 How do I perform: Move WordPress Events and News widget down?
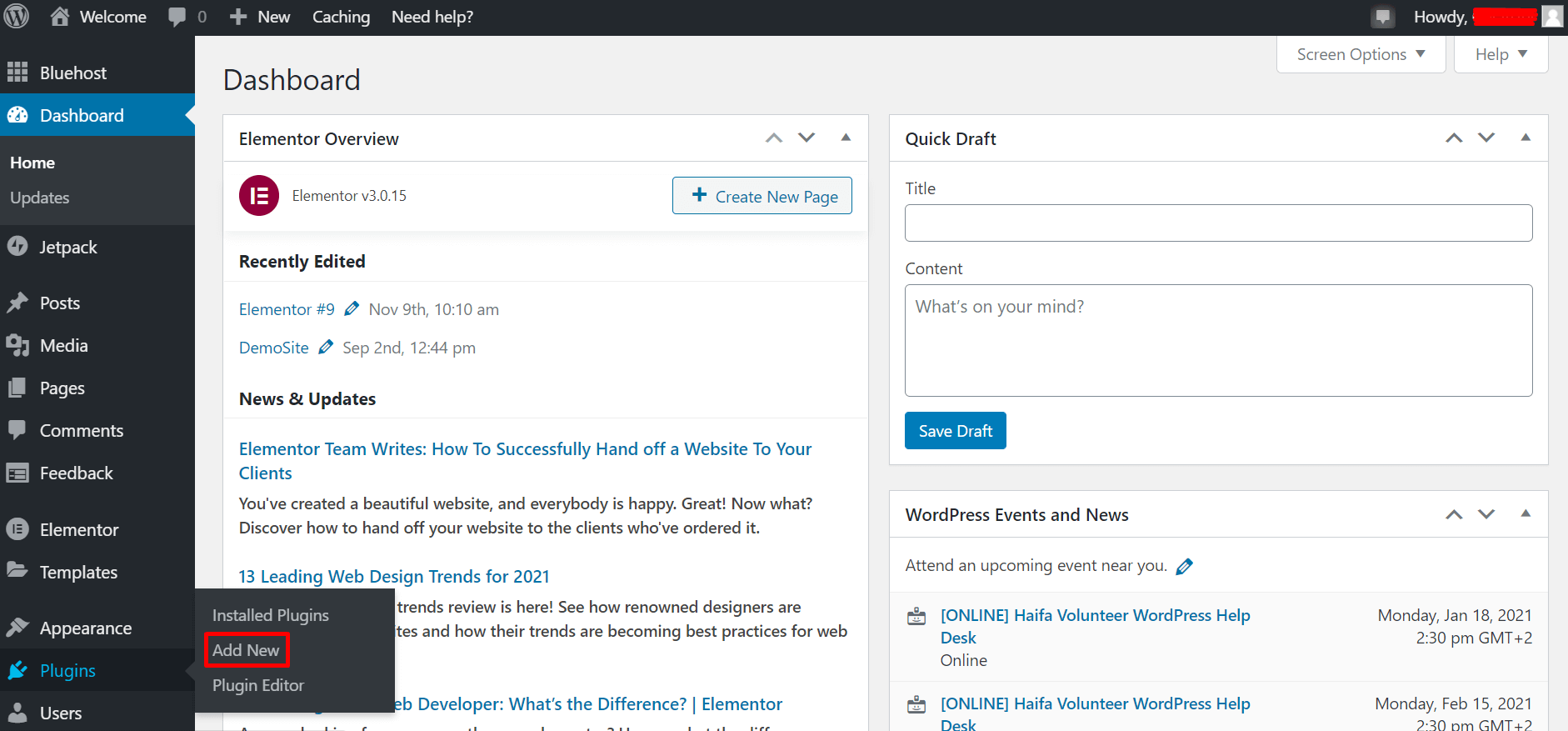tap(1486, 514)
